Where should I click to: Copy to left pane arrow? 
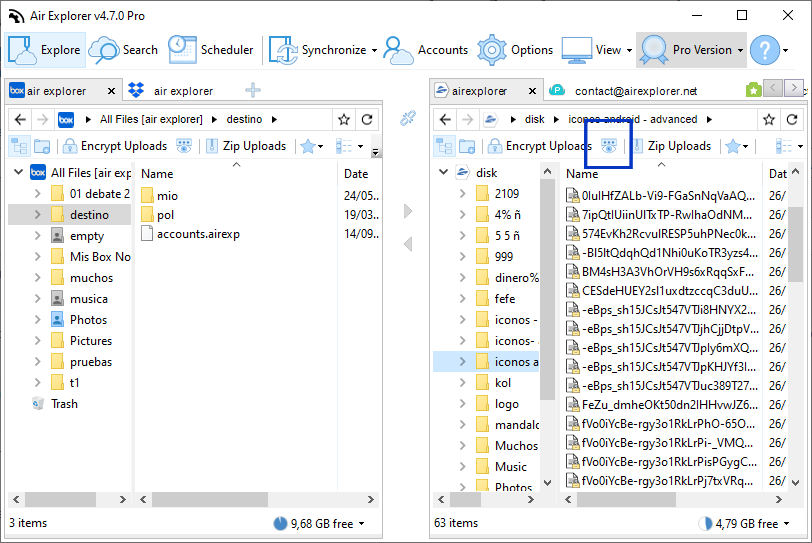(408, 244)
